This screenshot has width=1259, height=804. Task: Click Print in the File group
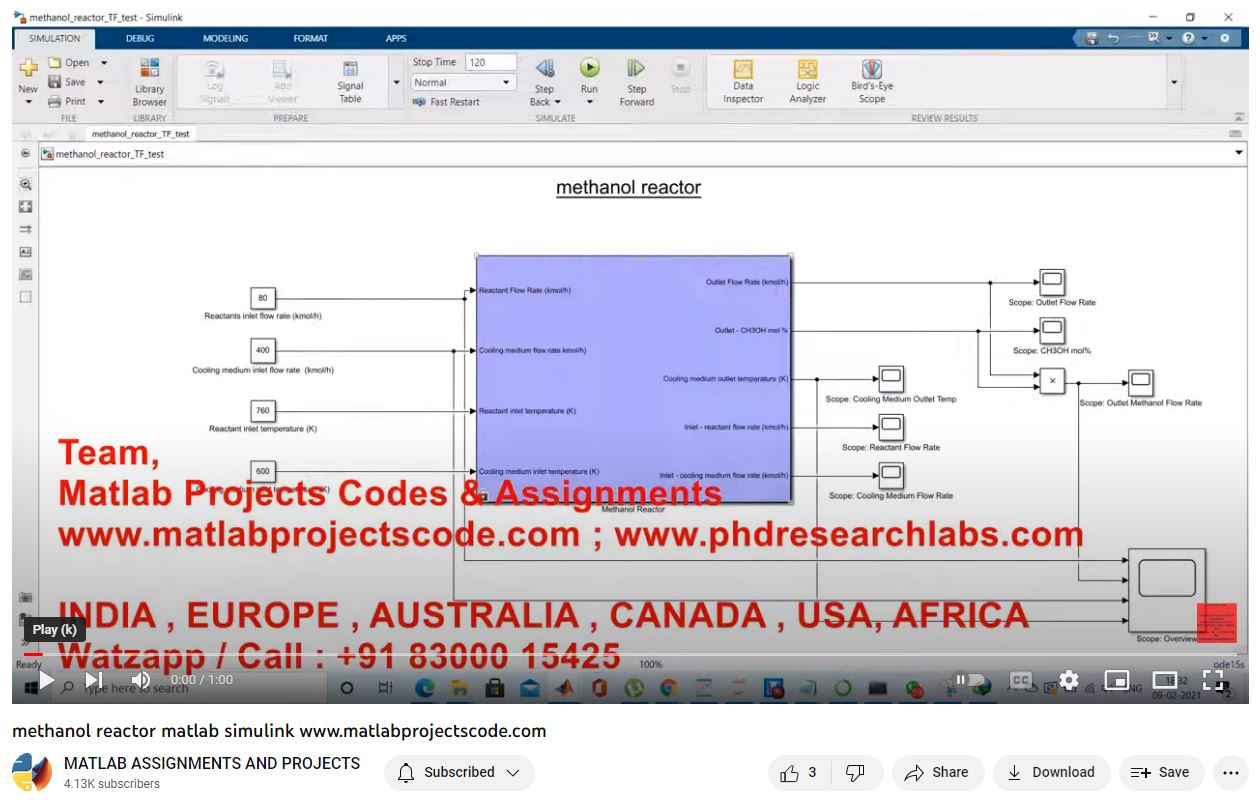68,101
